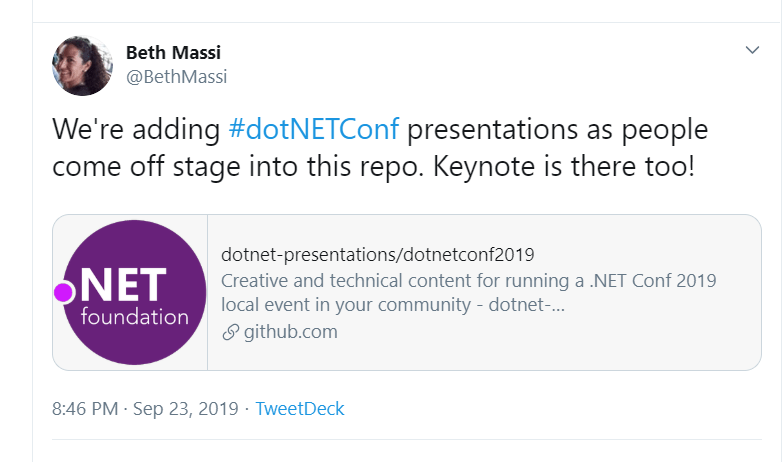Click the word foundation in purple logo
The height and width of the screenshot is (462, 784).
click(134, 318)
